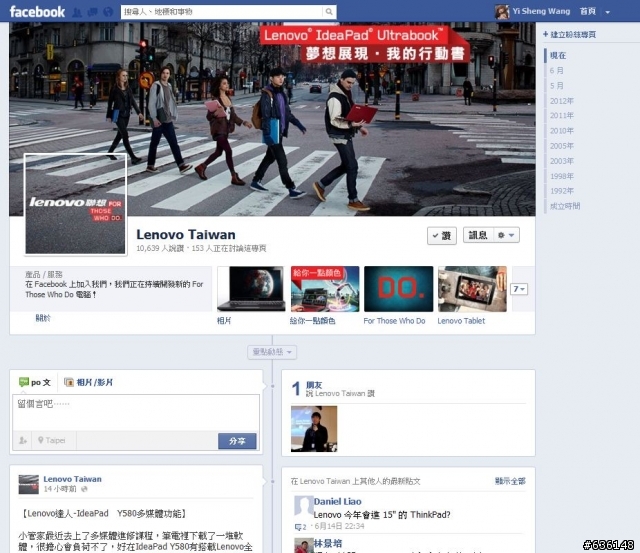This screenshot has width=640, height=553.
Task: Open 給你一點顏色 app thumbnail
Action: [325, 289]
